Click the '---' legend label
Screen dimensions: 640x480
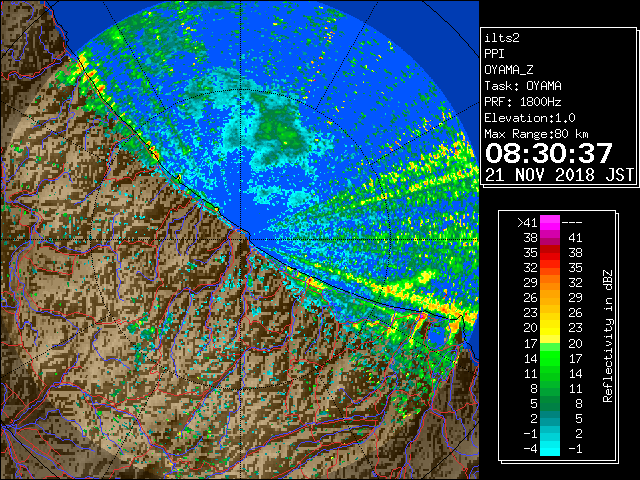click(x=572, y=223)
